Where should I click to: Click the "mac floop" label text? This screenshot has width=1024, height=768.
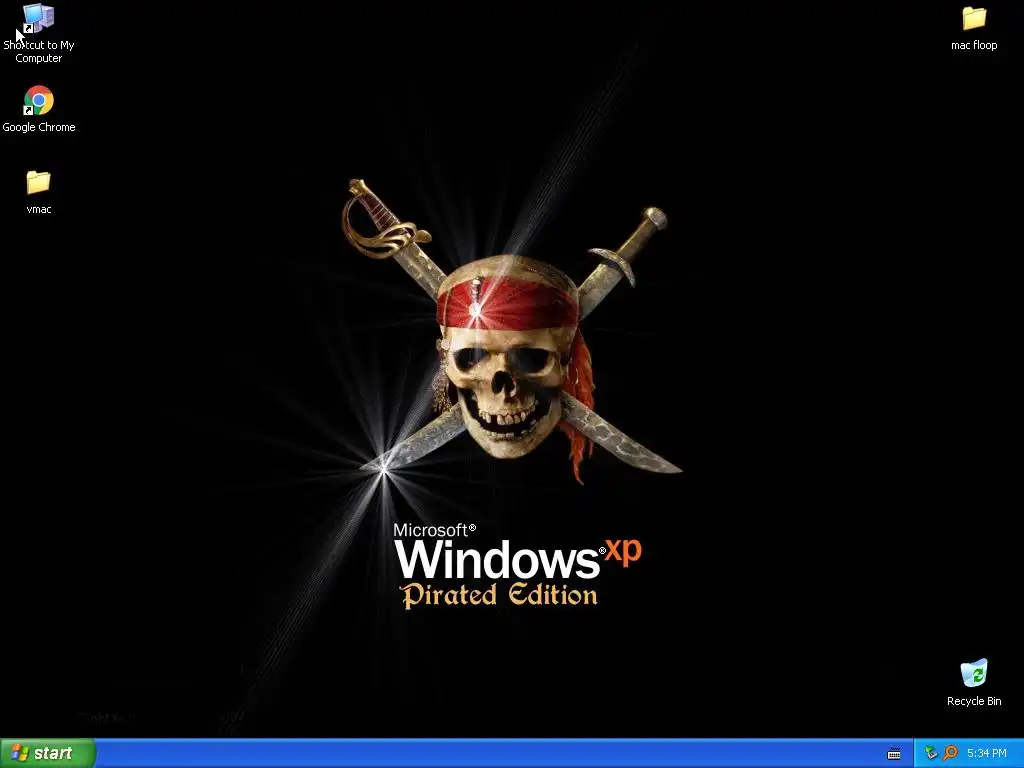coord(974,45)
